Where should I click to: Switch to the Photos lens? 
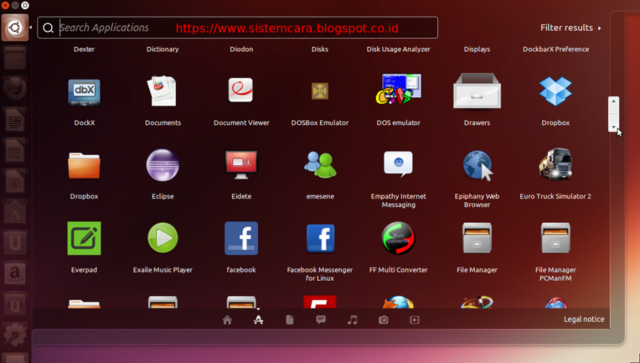[x=383, y=320]
